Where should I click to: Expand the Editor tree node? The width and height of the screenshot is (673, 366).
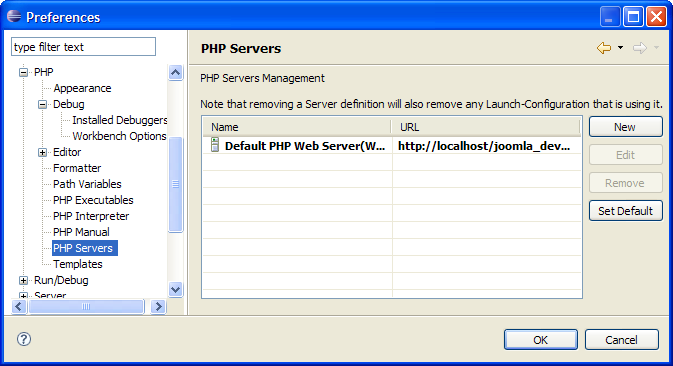coord(42,152)
